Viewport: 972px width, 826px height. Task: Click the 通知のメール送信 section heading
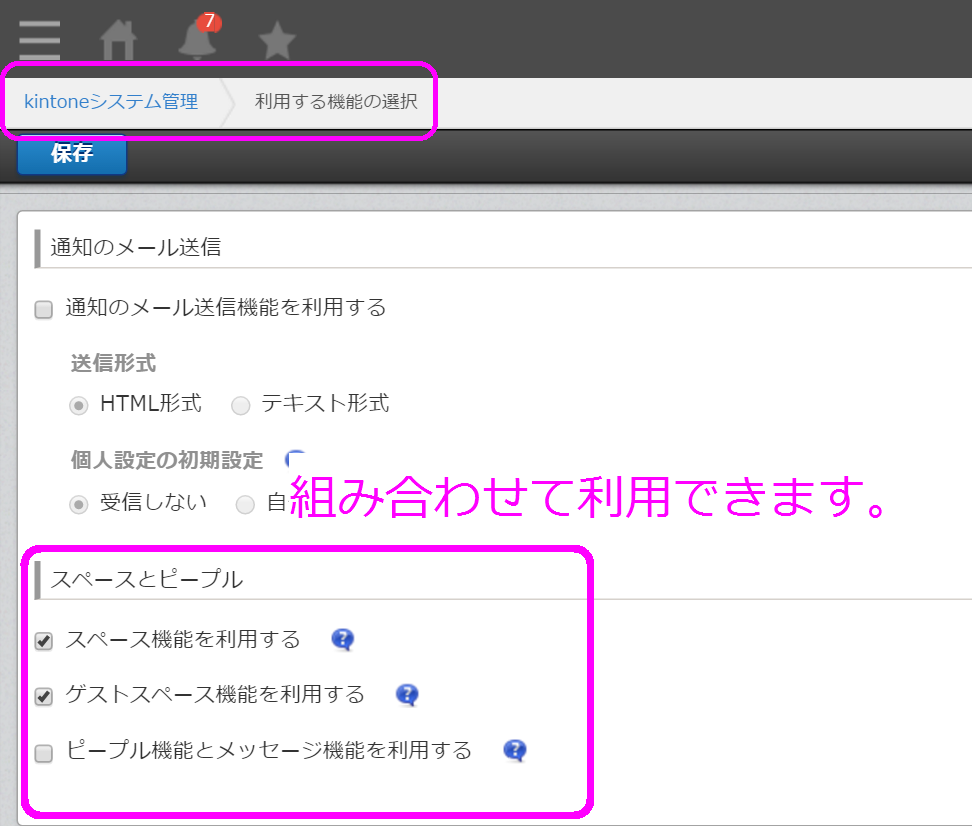coord(136,247)
